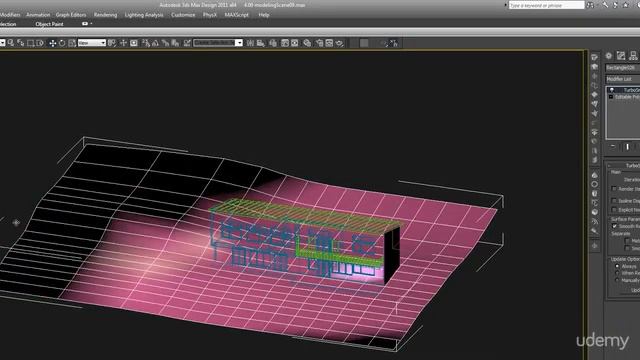Viewport: 640px width, 360px height.
Task: Open the Animation menu
Action: tap(38, 15)
